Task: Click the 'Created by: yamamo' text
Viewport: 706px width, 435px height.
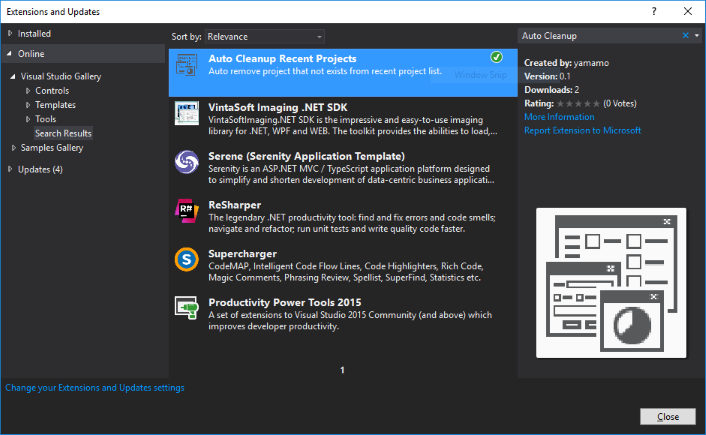Action: (x=566, y=63)
